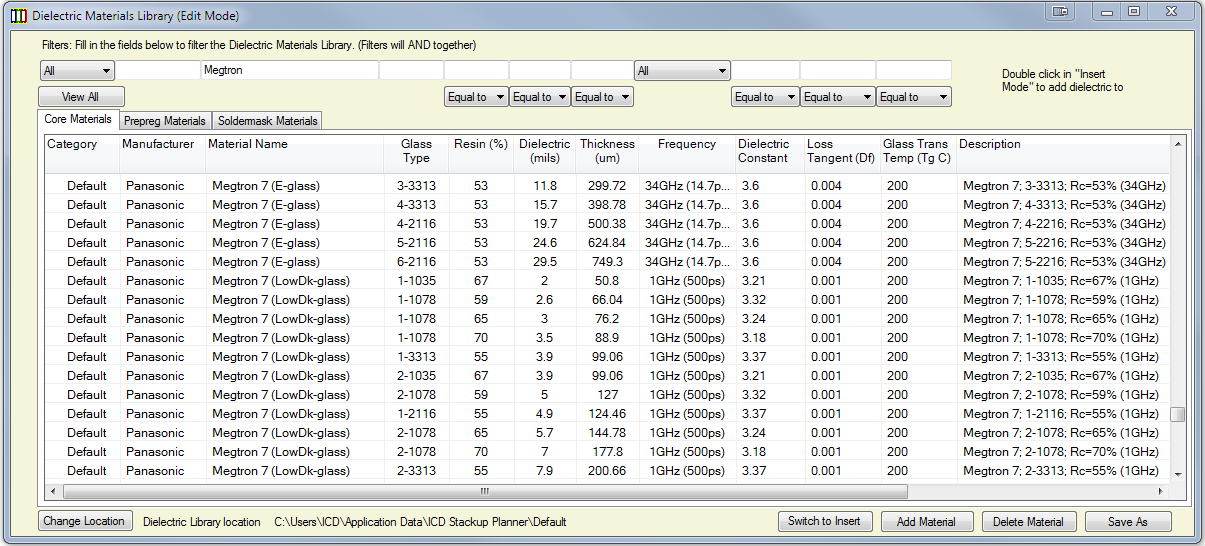This screenshot has width=1205, height=546.
Task: Click the vertical scrollbar up arrow
Action: [1177, 144]
